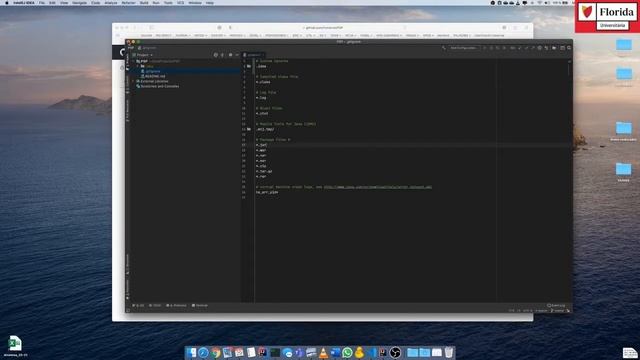Open Terminal app from the Dock

[x=276, y=353]
